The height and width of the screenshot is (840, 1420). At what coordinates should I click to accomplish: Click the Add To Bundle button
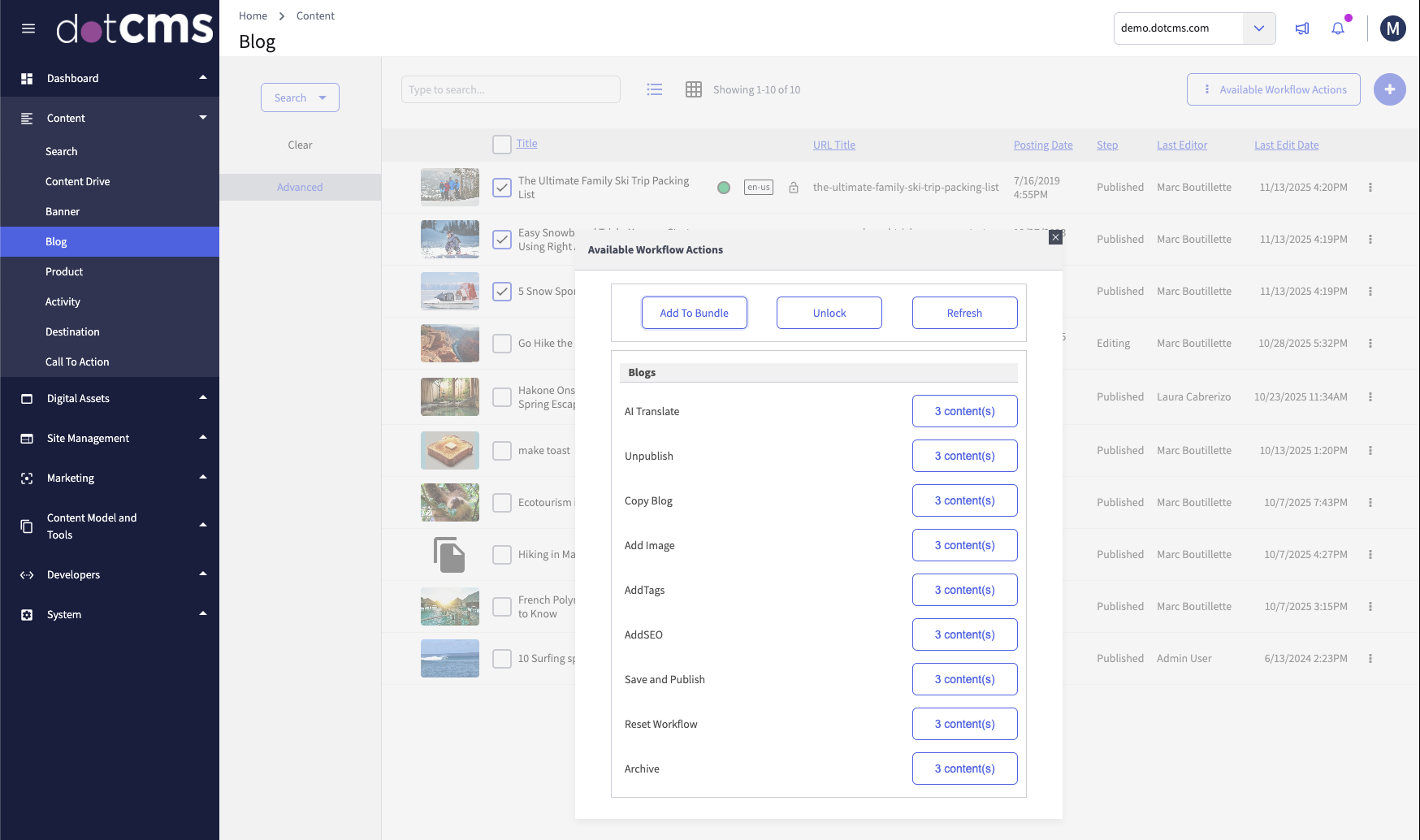[x=694, y=312]
